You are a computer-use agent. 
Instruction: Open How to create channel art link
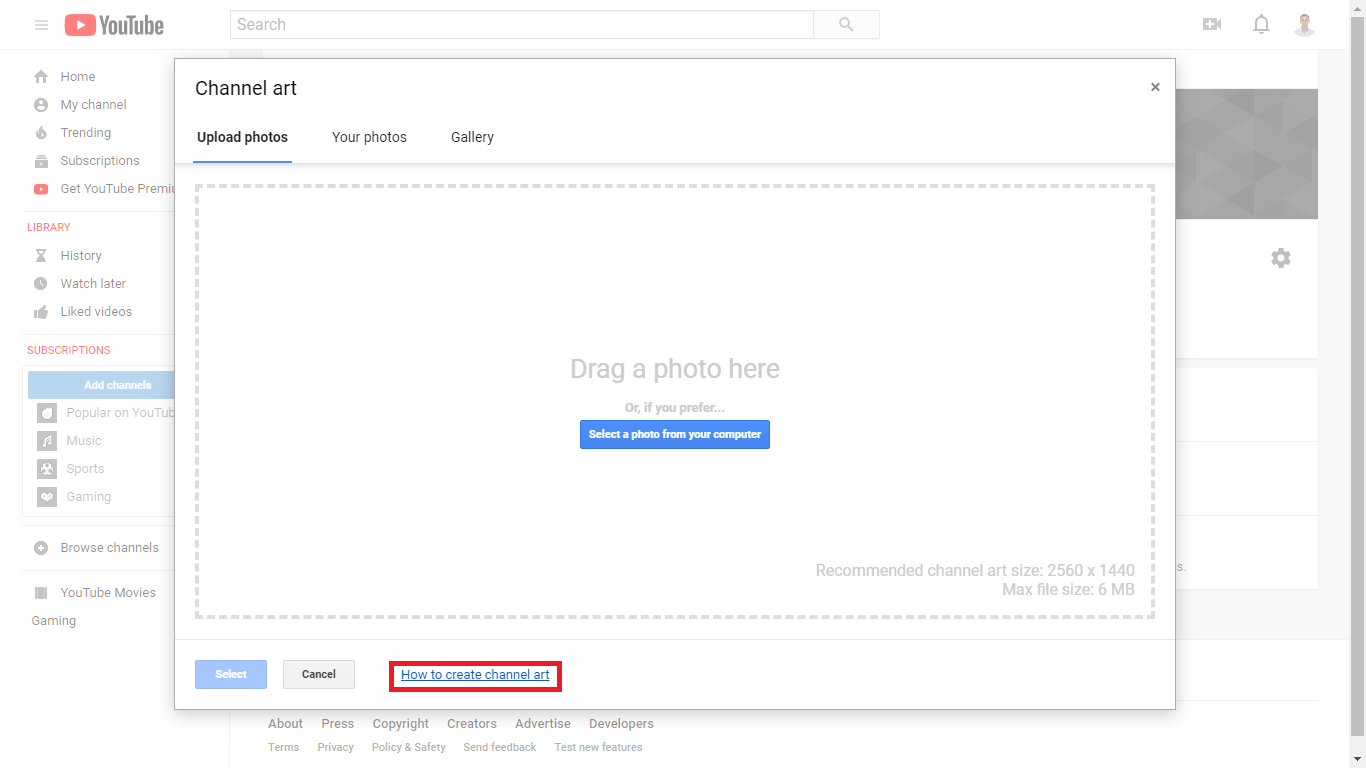[x=475, y=675]
